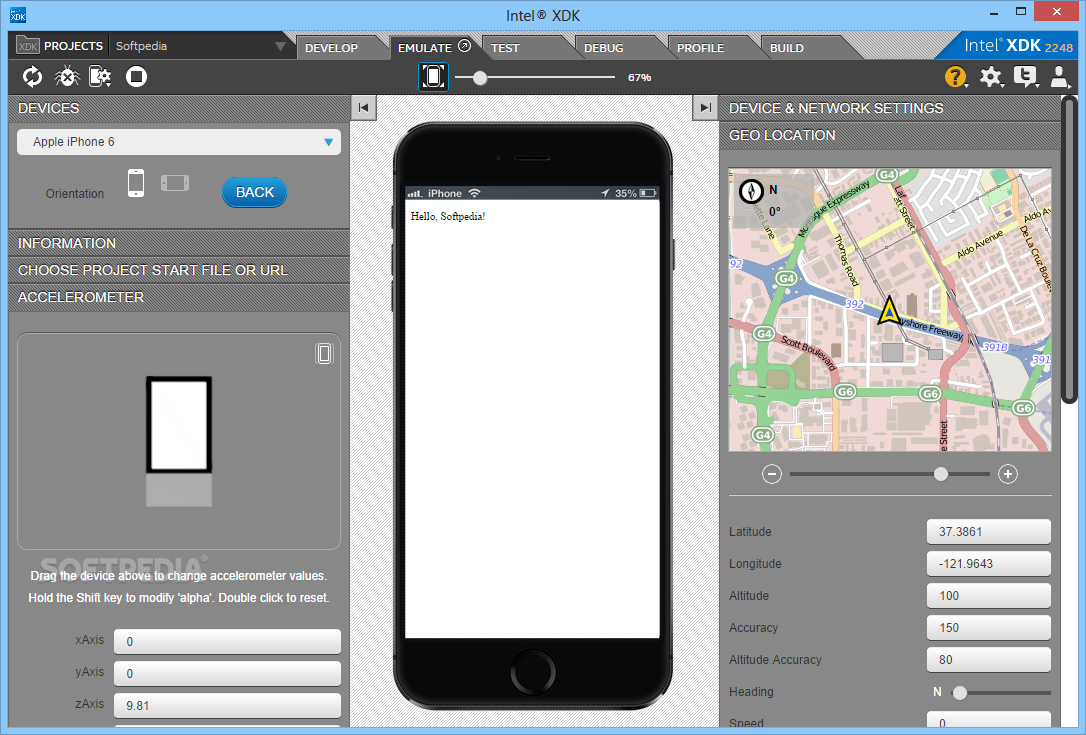Viewport: 1086px width, 735px height.
Task: Switch to the BUILD tab
Action: [x=787, y=48]
